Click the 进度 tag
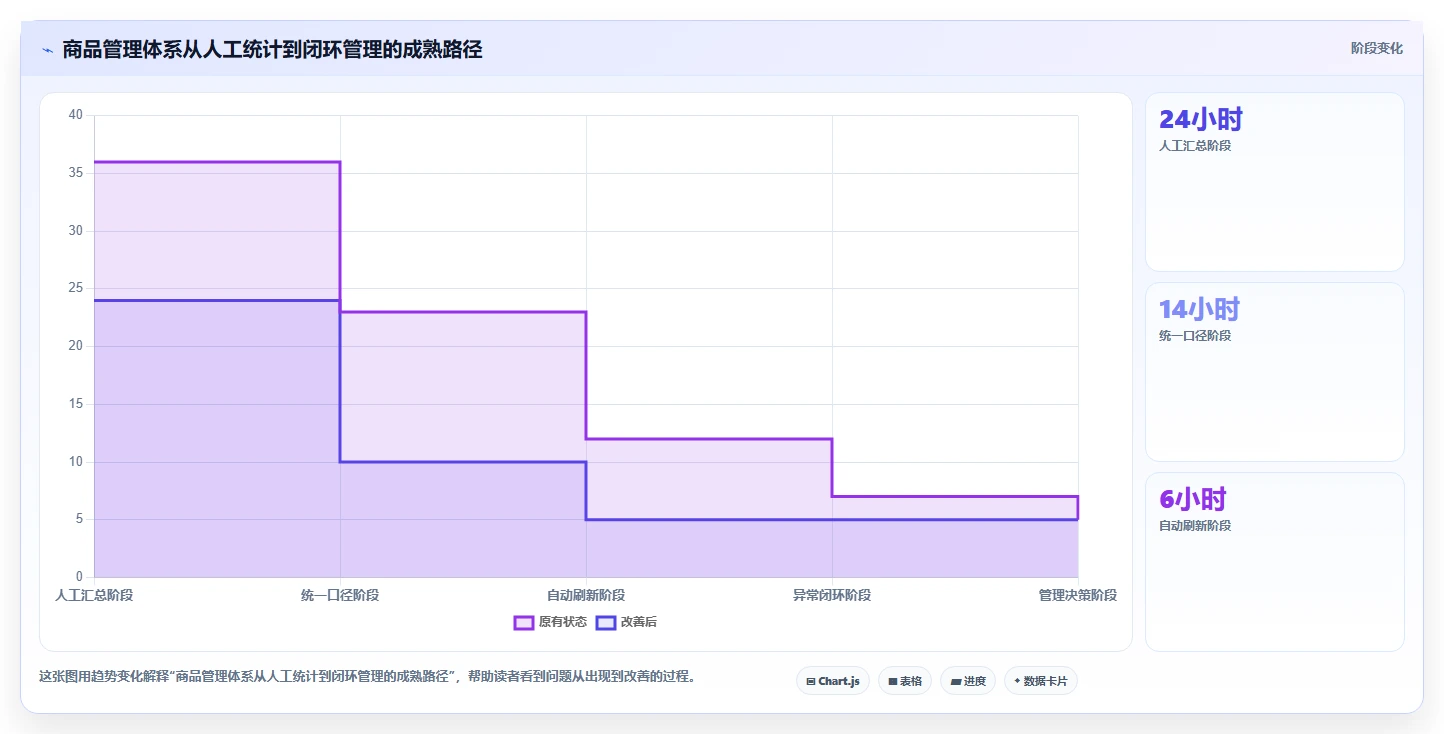The width and height of the screenshot is (1444, 734). tap(968, 681)
